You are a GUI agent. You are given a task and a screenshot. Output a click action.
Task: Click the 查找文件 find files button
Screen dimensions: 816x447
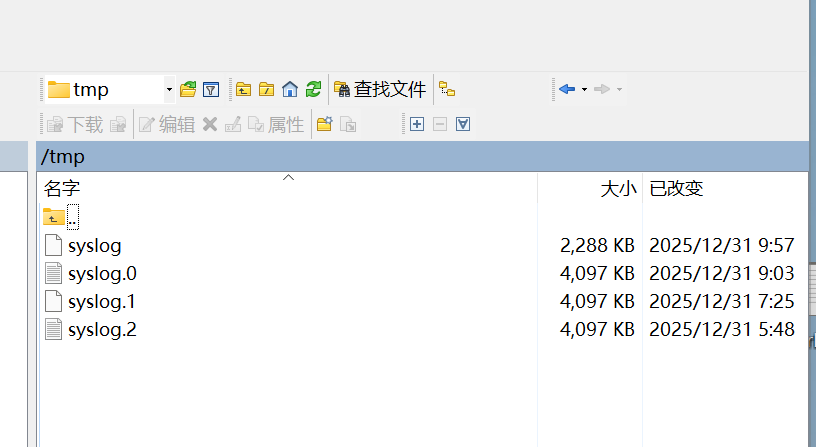tap(380, 90)
